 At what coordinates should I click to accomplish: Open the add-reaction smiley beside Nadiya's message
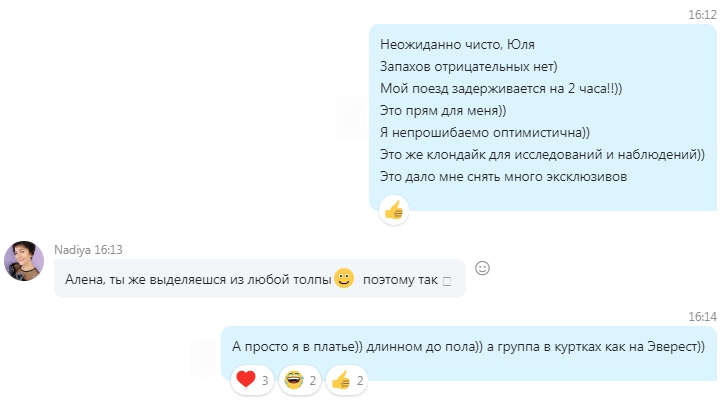(x=482, y=268)
